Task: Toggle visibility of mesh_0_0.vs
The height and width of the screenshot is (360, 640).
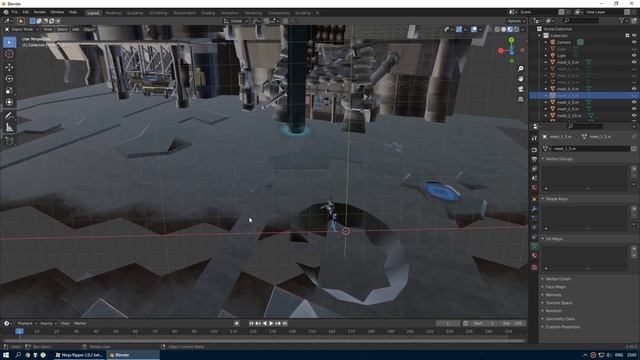Action: (x=634, y=62)
